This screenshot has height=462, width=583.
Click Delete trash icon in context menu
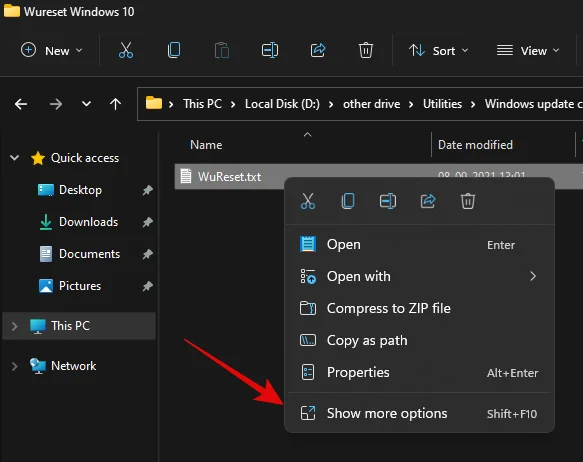pyautogui.click(x=468, y=201)
